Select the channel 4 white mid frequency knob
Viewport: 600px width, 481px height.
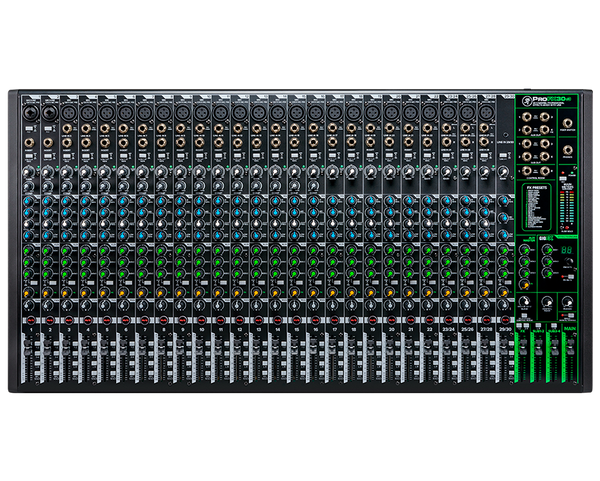point(85,224)
